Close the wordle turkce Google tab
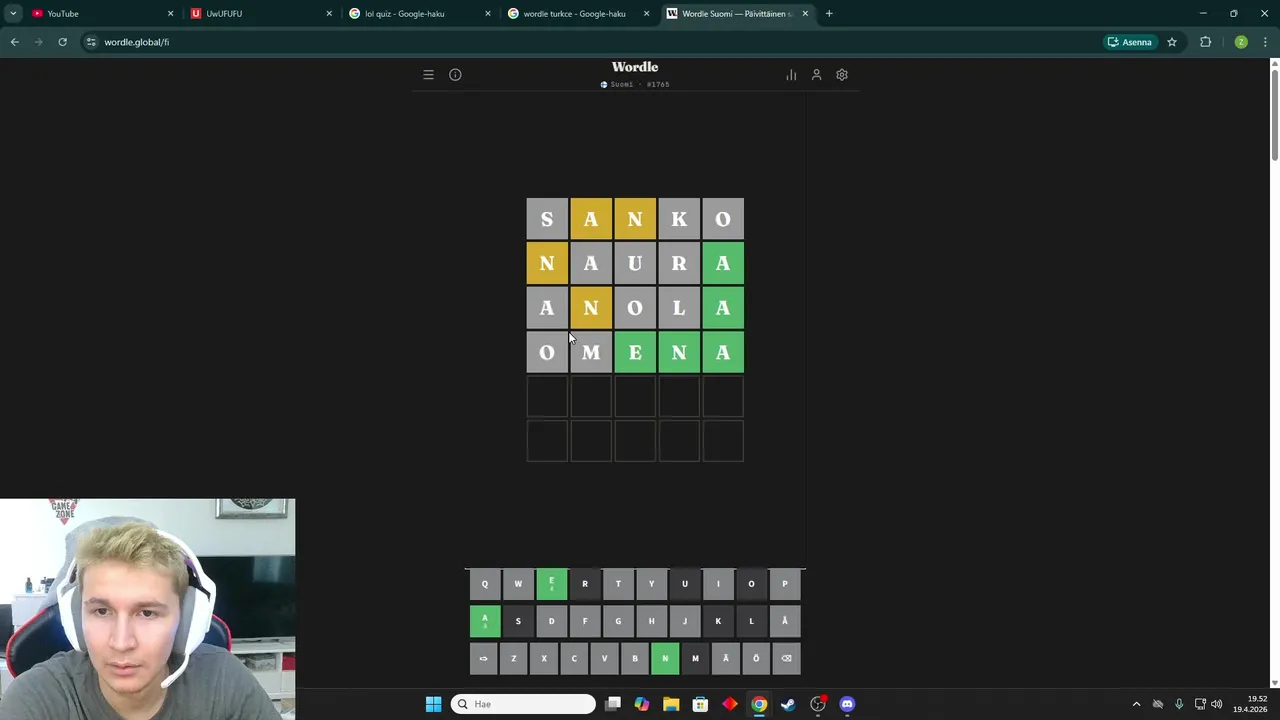Image resolution: width=1280 pixels, height=720 pixels. click(646, 14)
